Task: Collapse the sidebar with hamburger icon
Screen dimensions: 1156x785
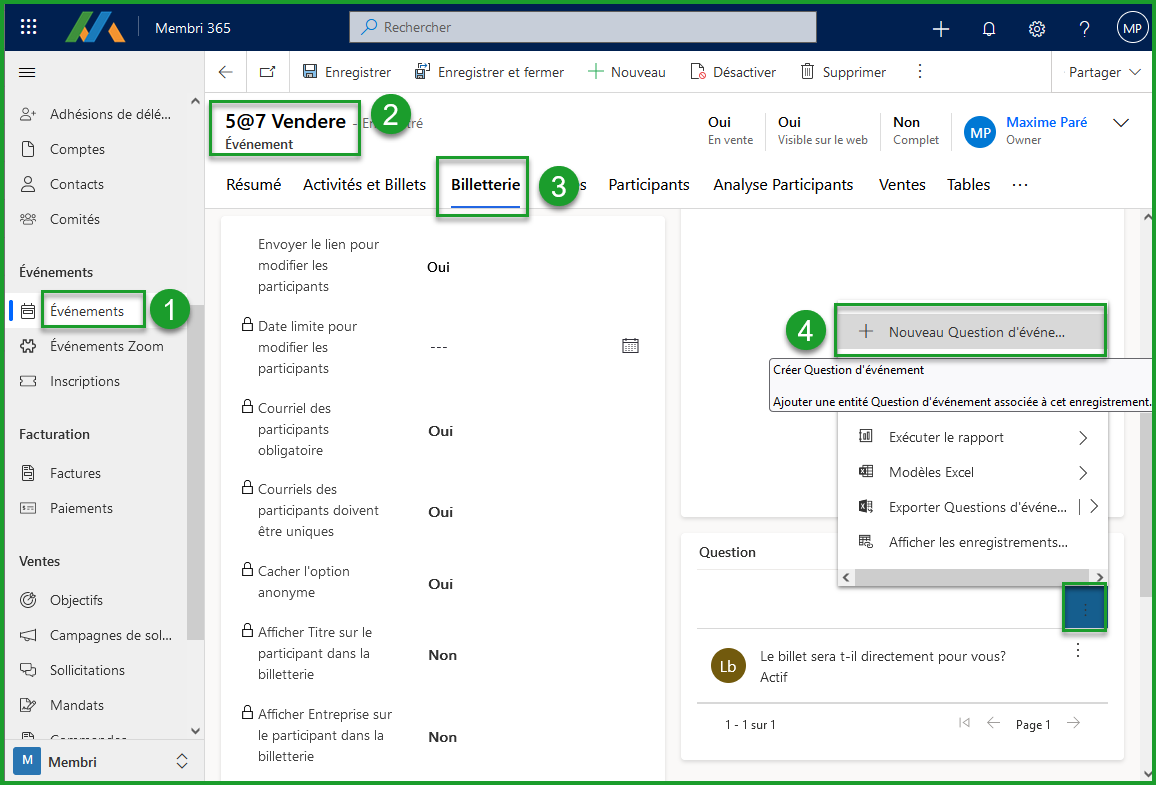Action: click(28, 72)
